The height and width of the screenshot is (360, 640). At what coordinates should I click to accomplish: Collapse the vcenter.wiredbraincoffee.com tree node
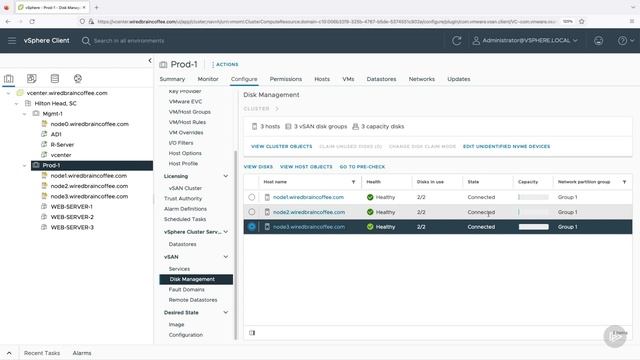tap(8, 93)
